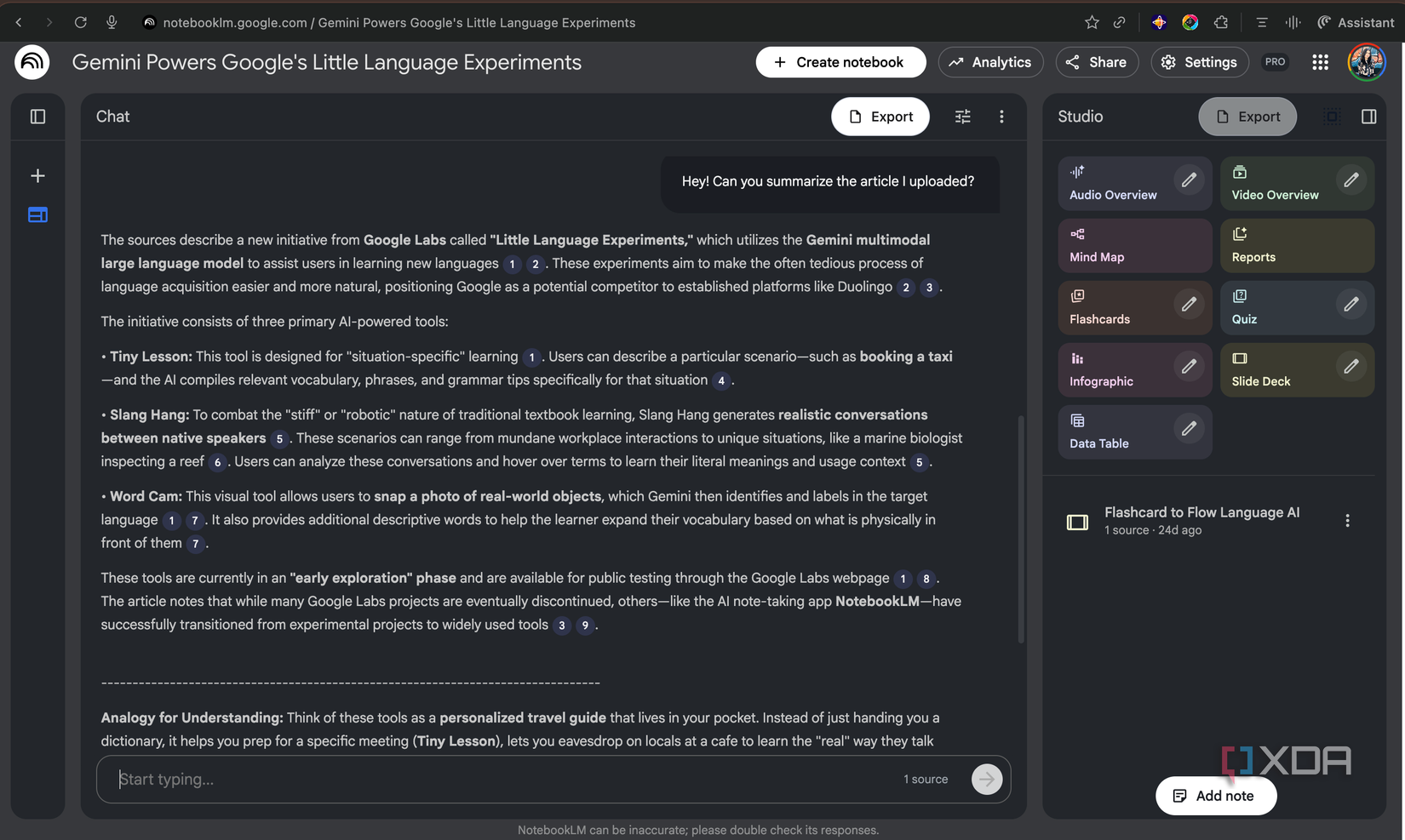Open chat configuration sliders icon
The height and width of the screenshot is (840, 1405).
click(963, 117)
